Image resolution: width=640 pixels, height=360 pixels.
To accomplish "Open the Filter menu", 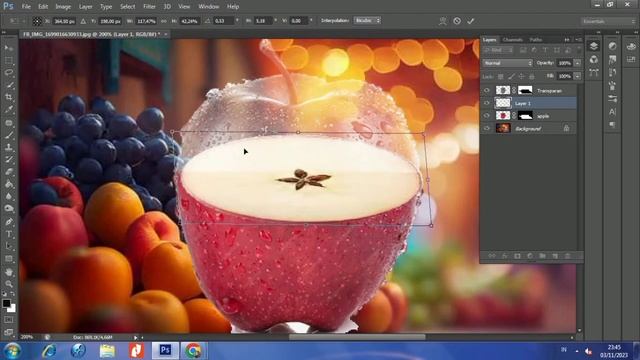I will pyautogui.click(x=149, y=7).
